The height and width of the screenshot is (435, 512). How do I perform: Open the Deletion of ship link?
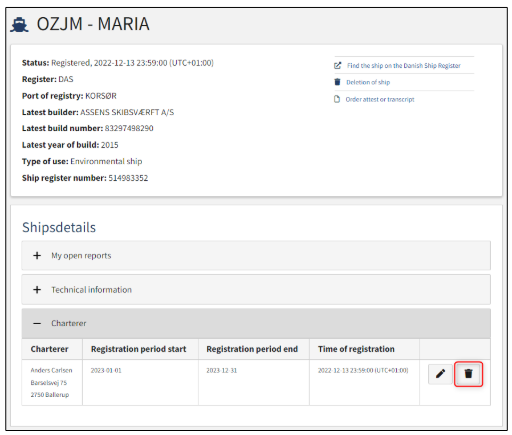point(368,82)
